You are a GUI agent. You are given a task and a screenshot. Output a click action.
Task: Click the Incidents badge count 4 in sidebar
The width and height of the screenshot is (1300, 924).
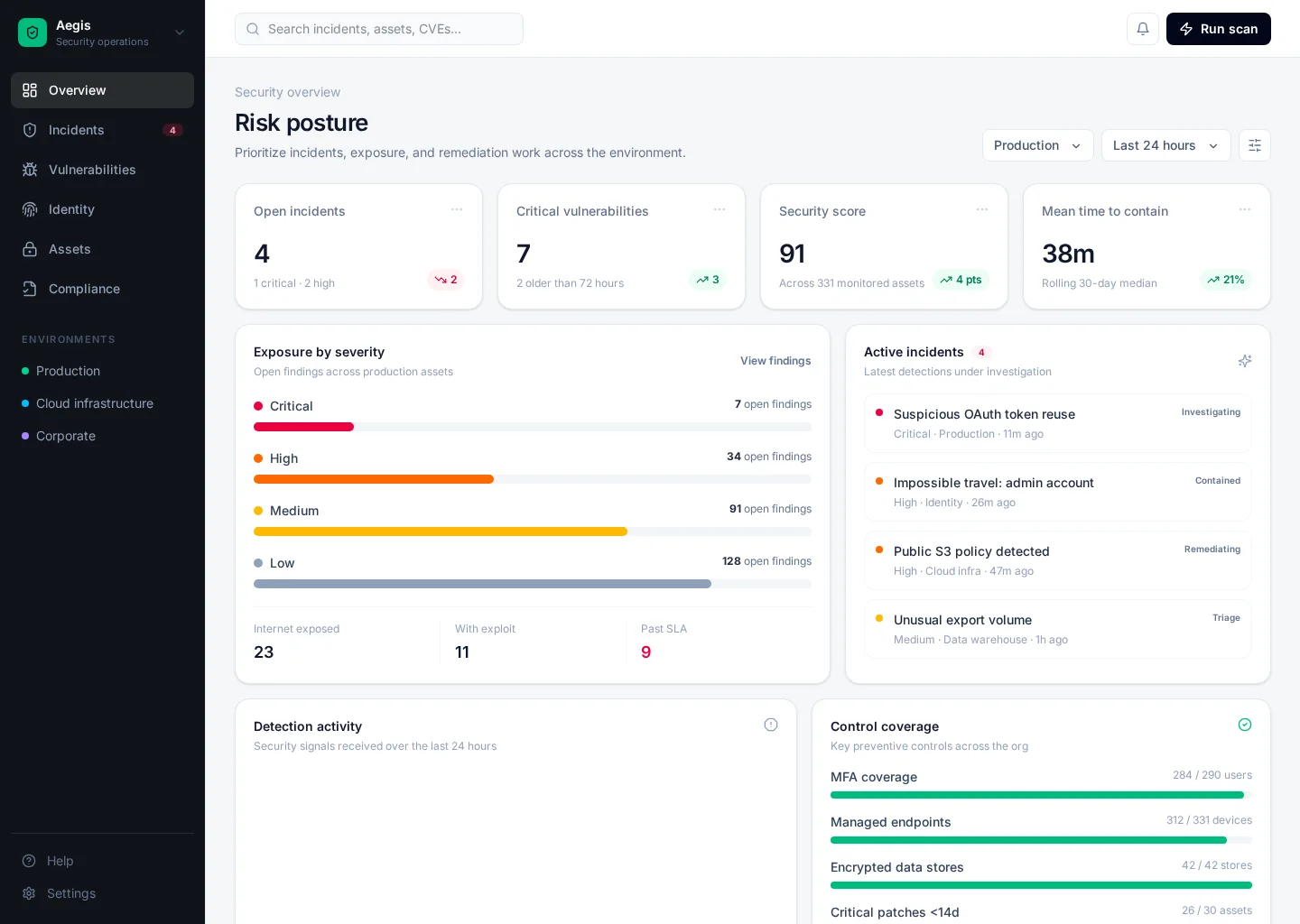(172, 130)
